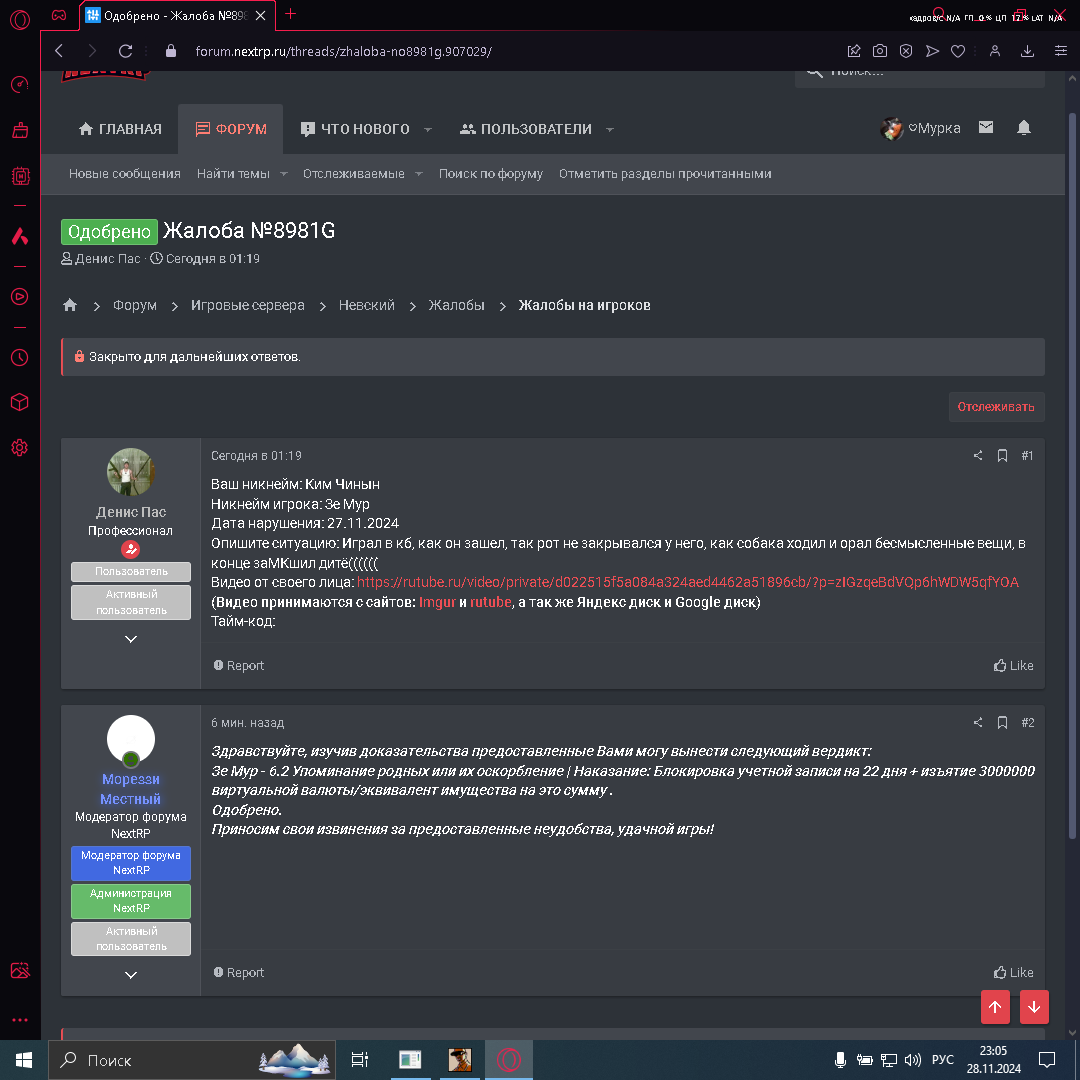Open Пользователи dropdown arrow

point(609,129)
